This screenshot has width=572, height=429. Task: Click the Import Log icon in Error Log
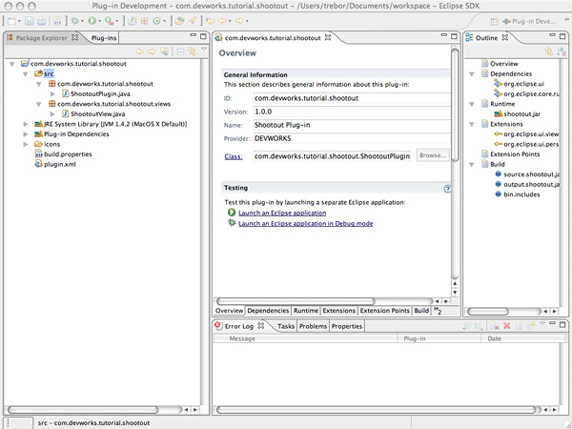(x=479, y=326)
